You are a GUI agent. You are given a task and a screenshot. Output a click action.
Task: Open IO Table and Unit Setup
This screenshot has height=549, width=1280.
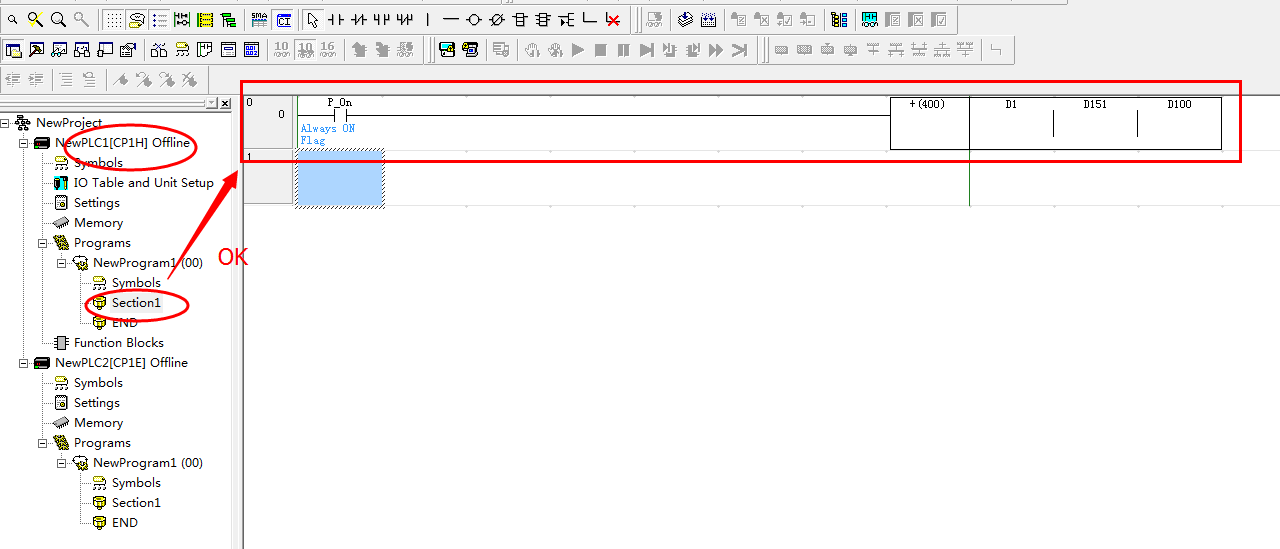[143, 183]
